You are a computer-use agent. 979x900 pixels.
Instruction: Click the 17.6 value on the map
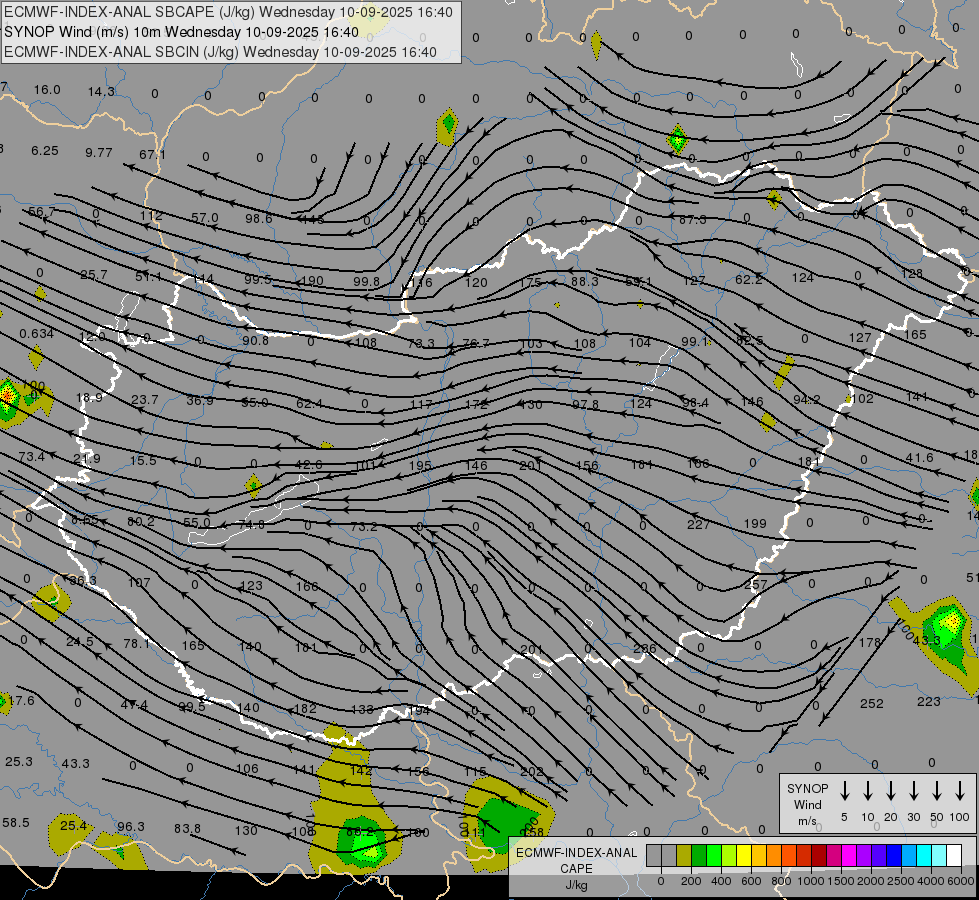(x=21, y=701)
